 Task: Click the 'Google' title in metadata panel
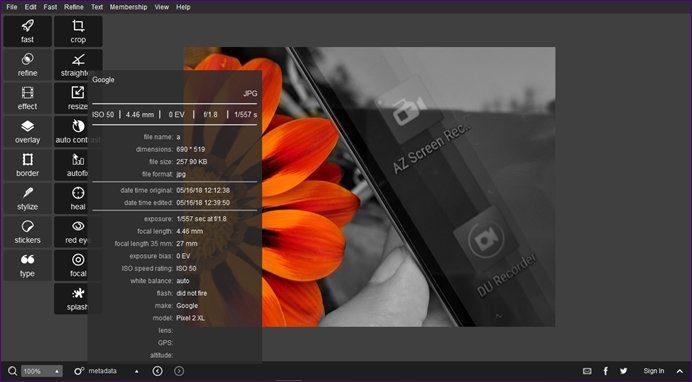click(x=103, y=80)
